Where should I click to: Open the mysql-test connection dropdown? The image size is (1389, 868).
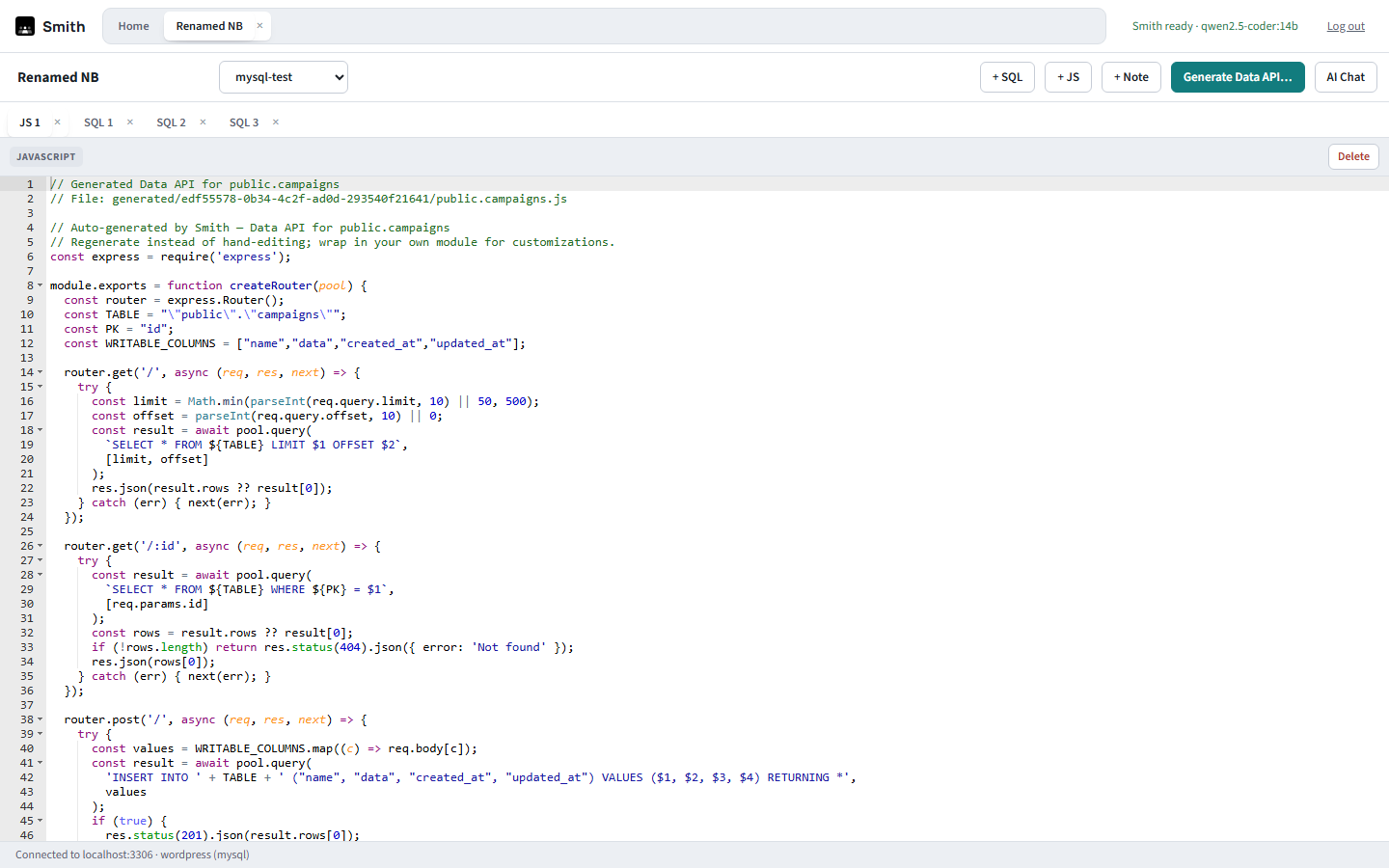pyautogui.click(x=284, y=77)
